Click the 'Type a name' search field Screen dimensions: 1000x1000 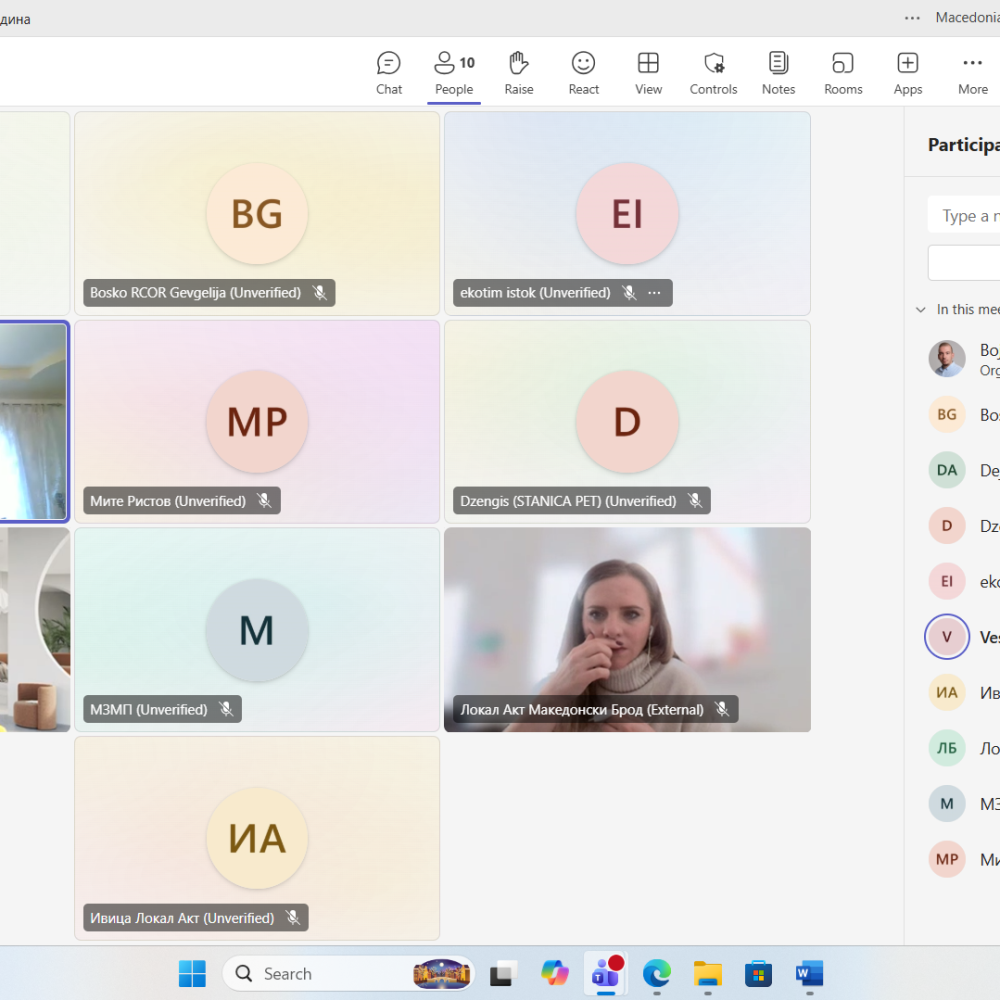tap(965, 216)
